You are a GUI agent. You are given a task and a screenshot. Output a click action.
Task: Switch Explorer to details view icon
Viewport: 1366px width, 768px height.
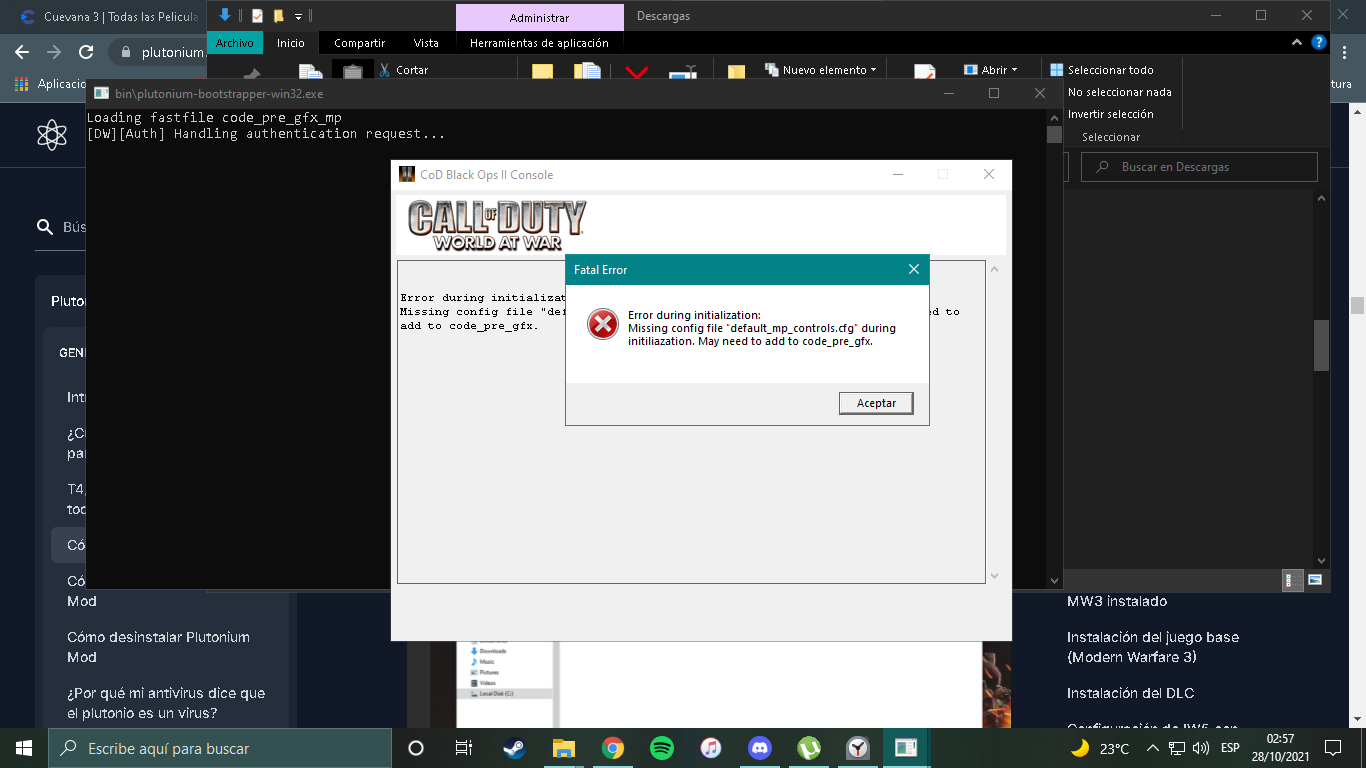tap(1292, 580)
